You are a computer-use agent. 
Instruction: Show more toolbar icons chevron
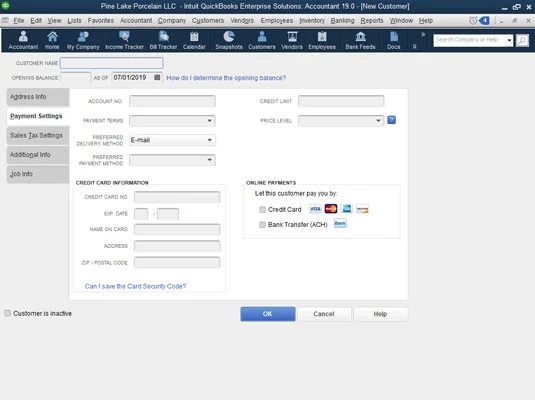[x=423, y=34]
